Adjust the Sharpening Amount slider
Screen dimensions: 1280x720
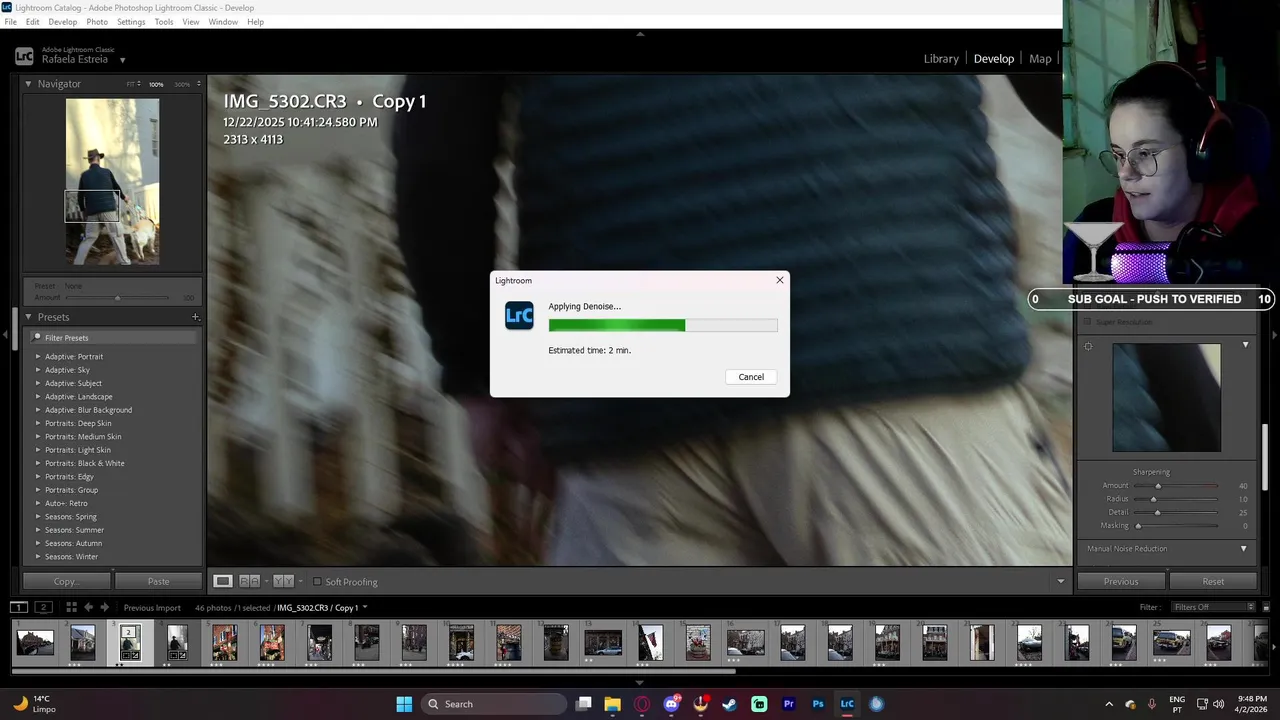point(1158,486)
